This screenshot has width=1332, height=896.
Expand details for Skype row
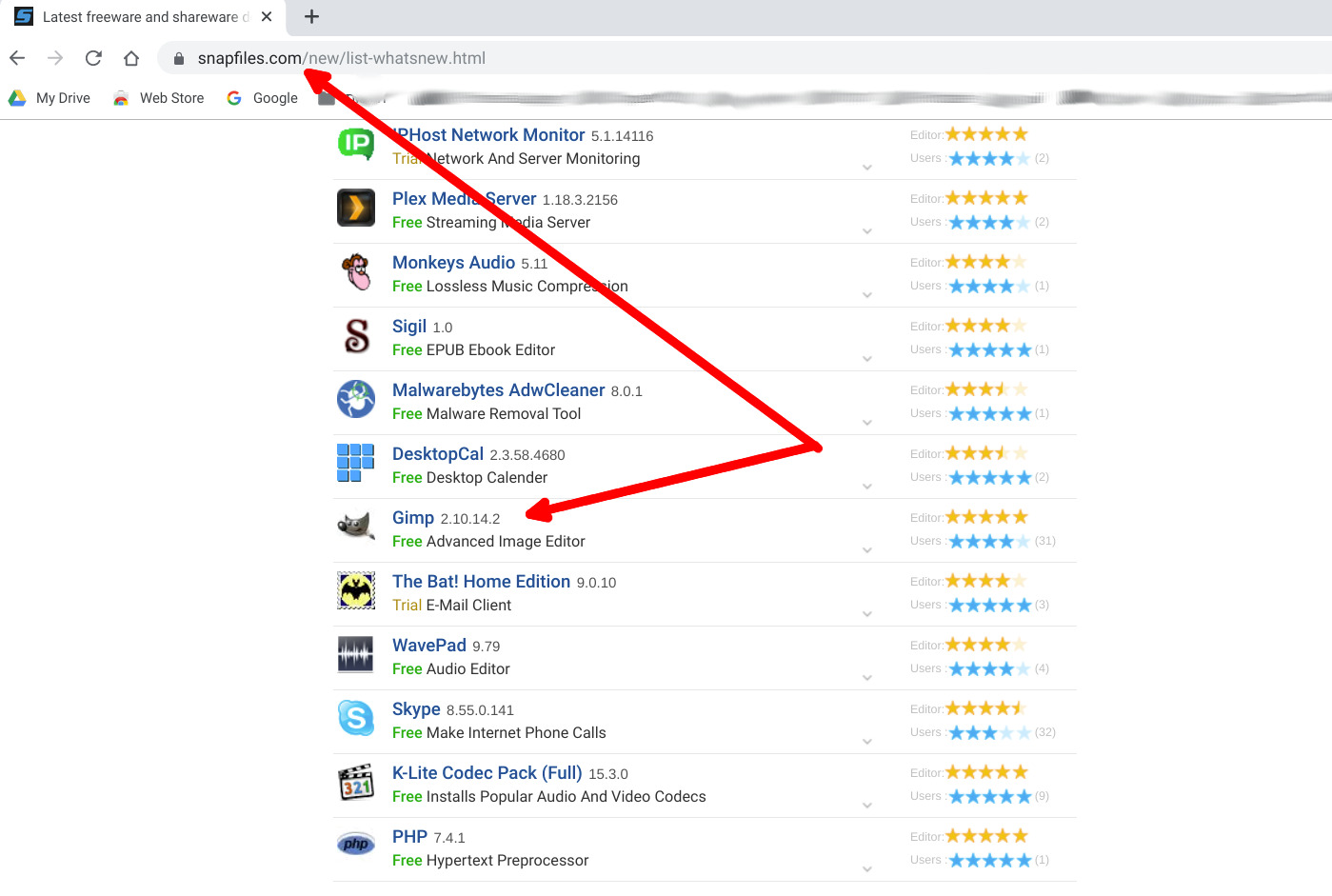[x=867, y=742]
